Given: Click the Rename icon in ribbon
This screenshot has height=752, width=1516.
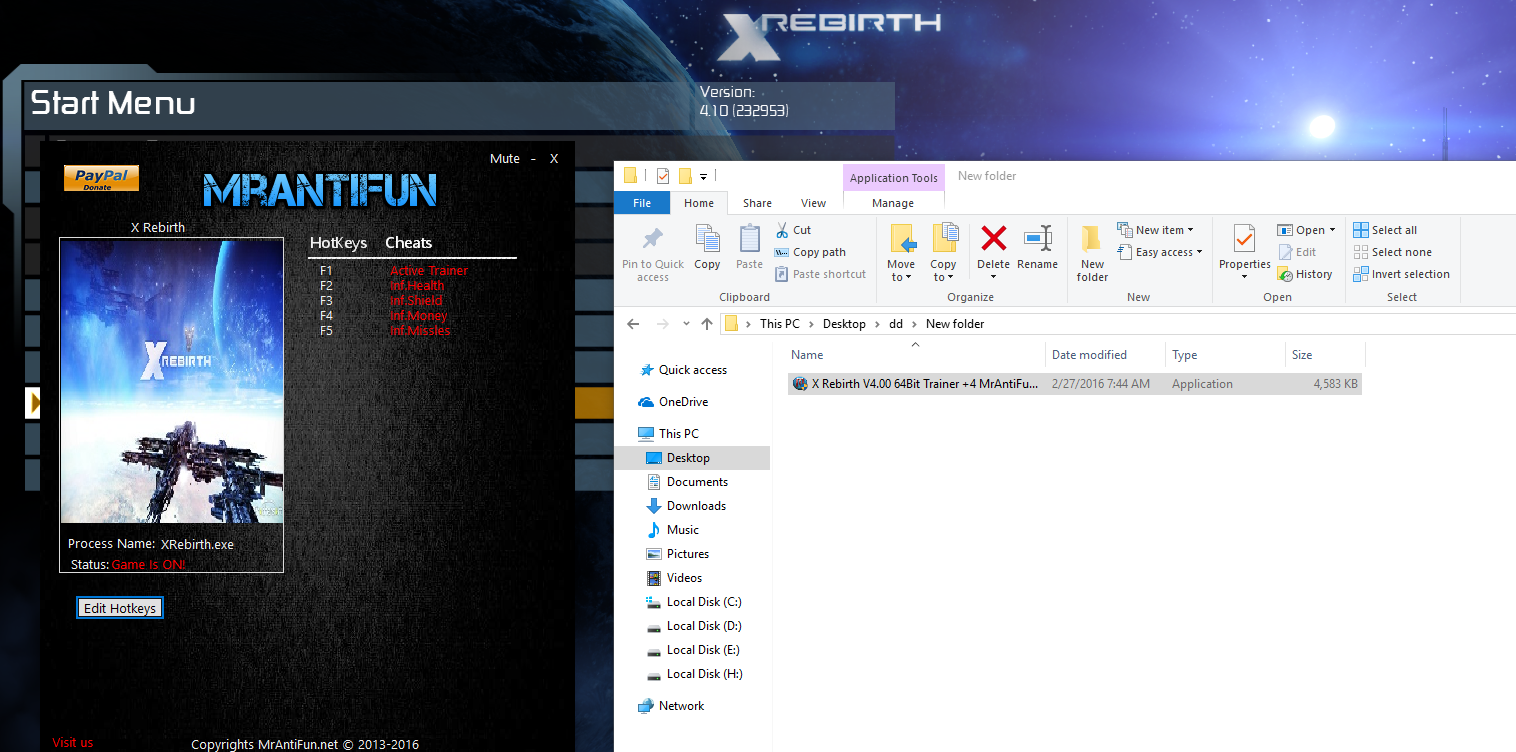Looking at the screenshot, I should tap(1037, 239).
